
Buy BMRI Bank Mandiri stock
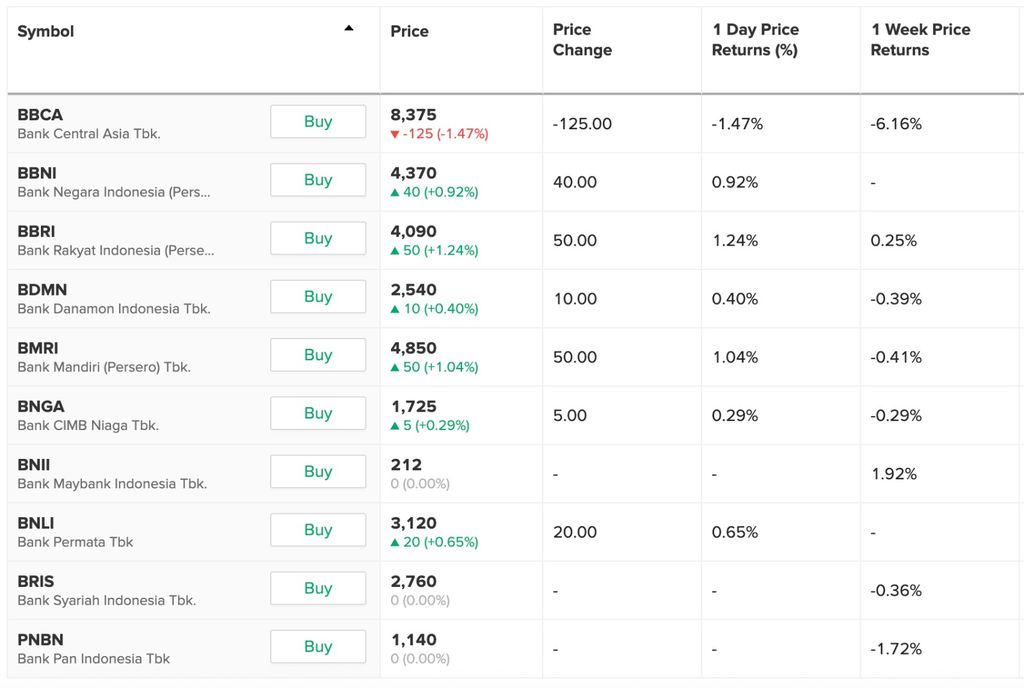coord(318,354)
